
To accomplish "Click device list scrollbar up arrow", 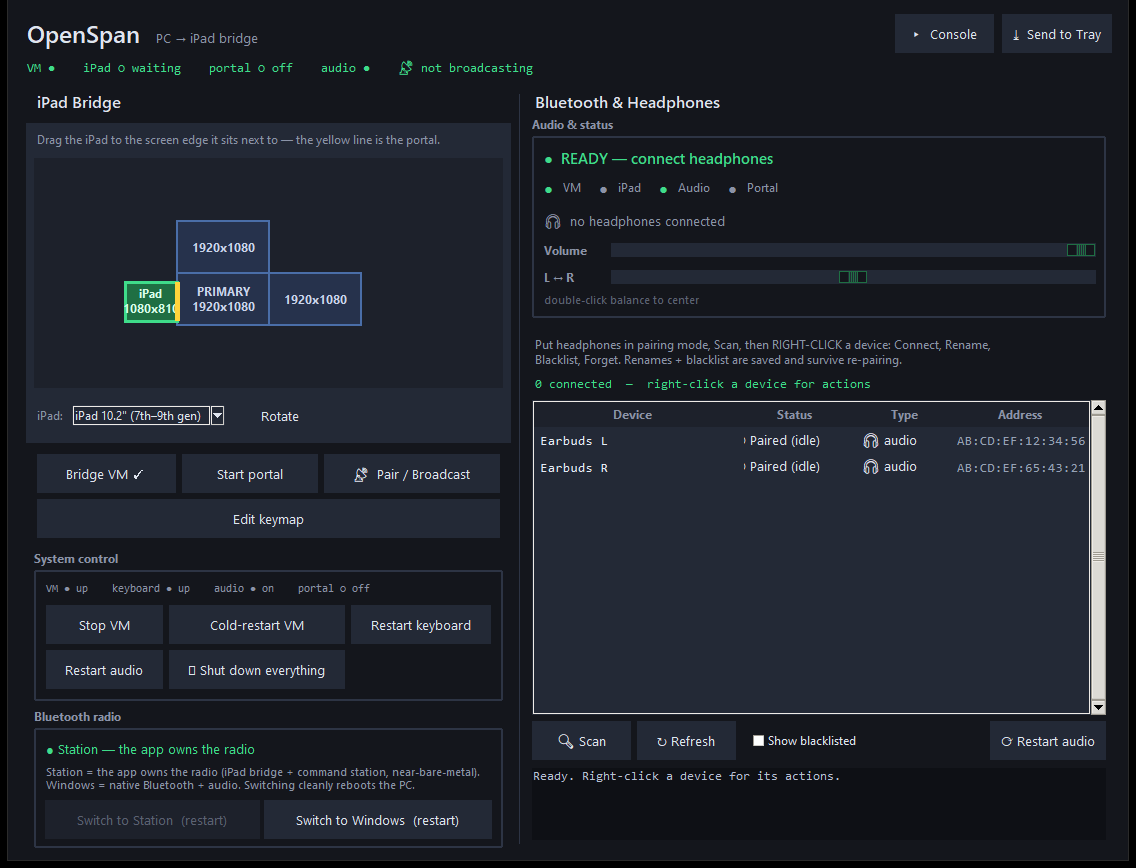I will 1098,408.
